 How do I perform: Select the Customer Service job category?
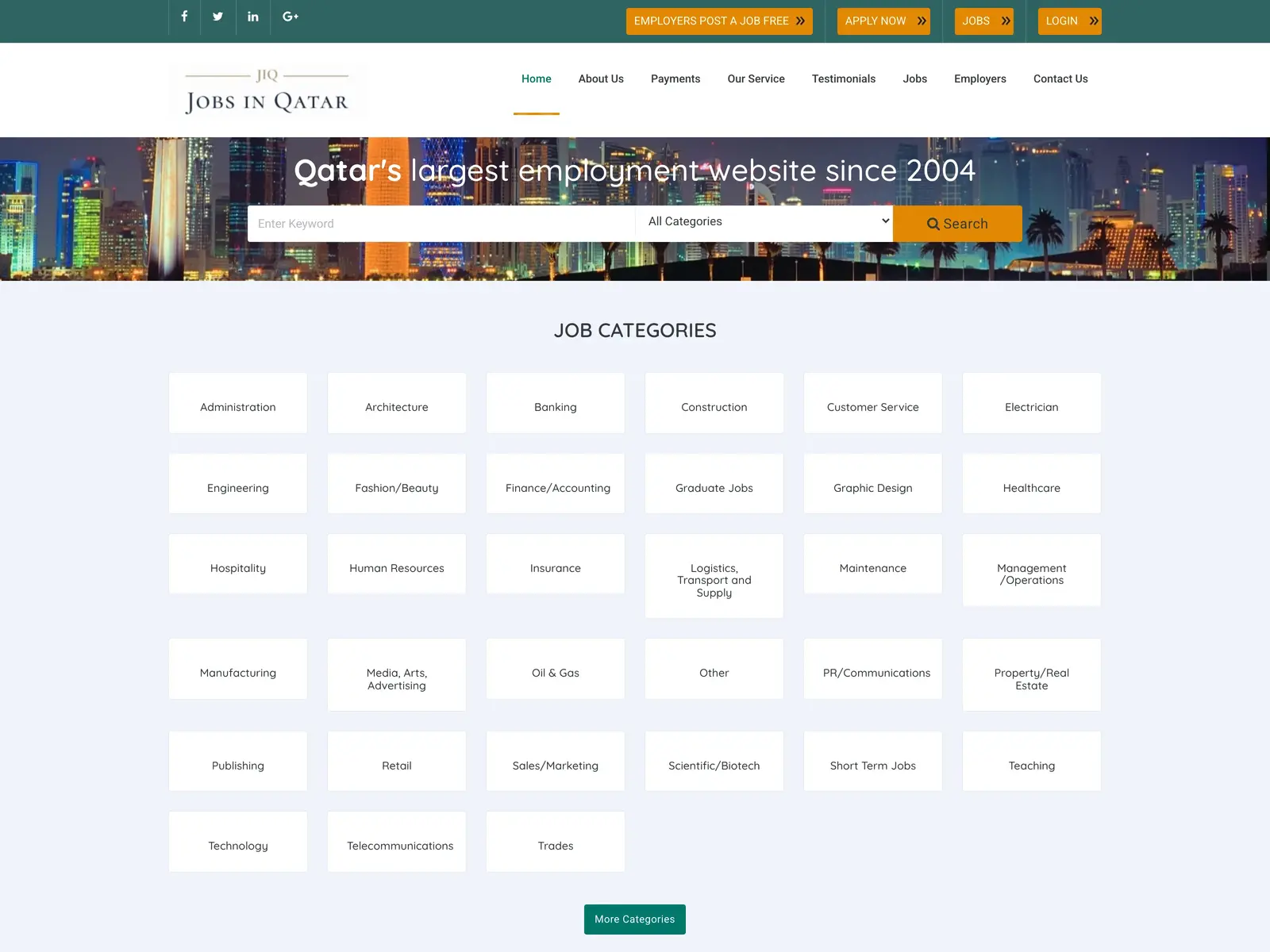tap(873, 403)
